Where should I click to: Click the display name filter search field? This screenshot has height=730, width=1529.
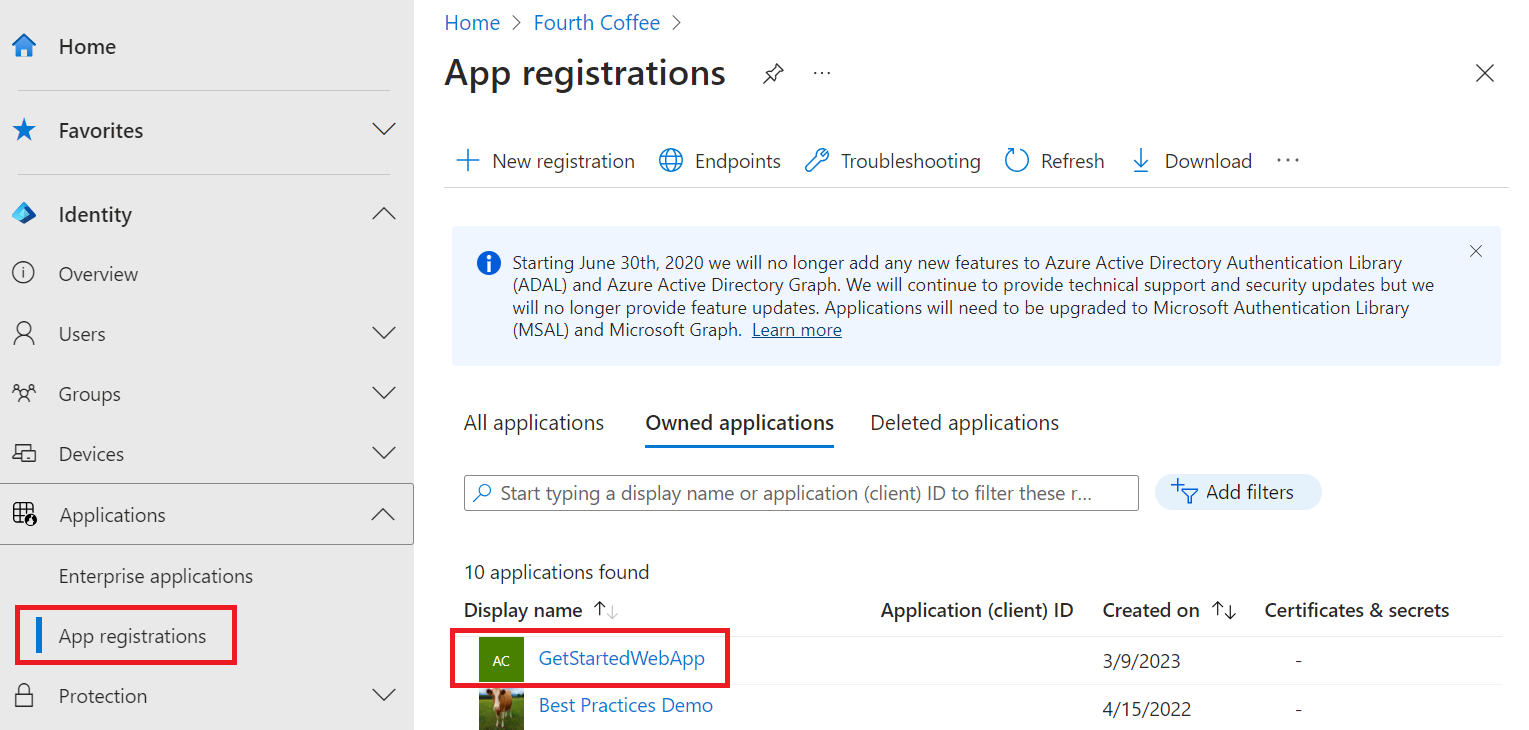(x=800, y=493)
